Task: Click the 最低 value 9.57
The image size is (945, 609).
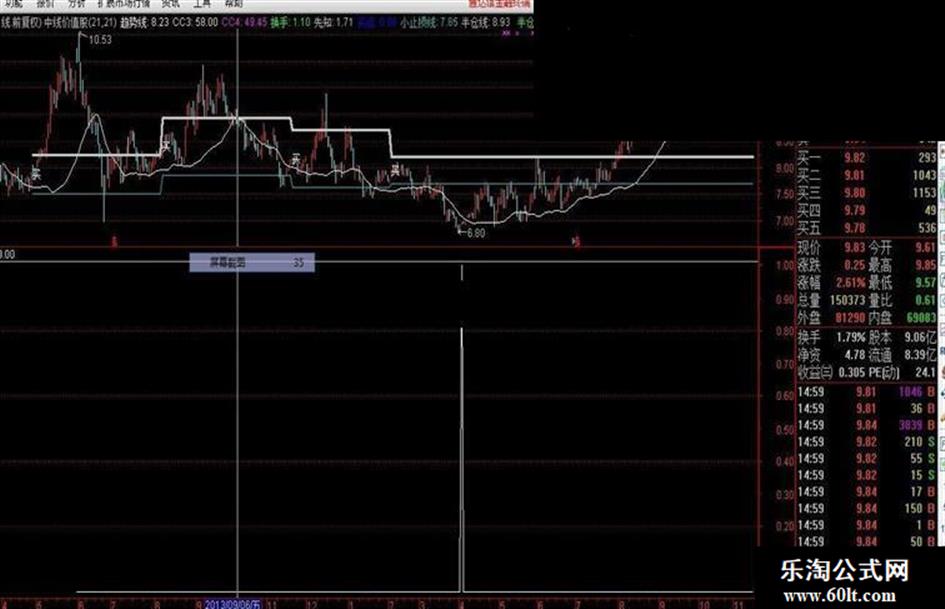Action: click(925, 282)
